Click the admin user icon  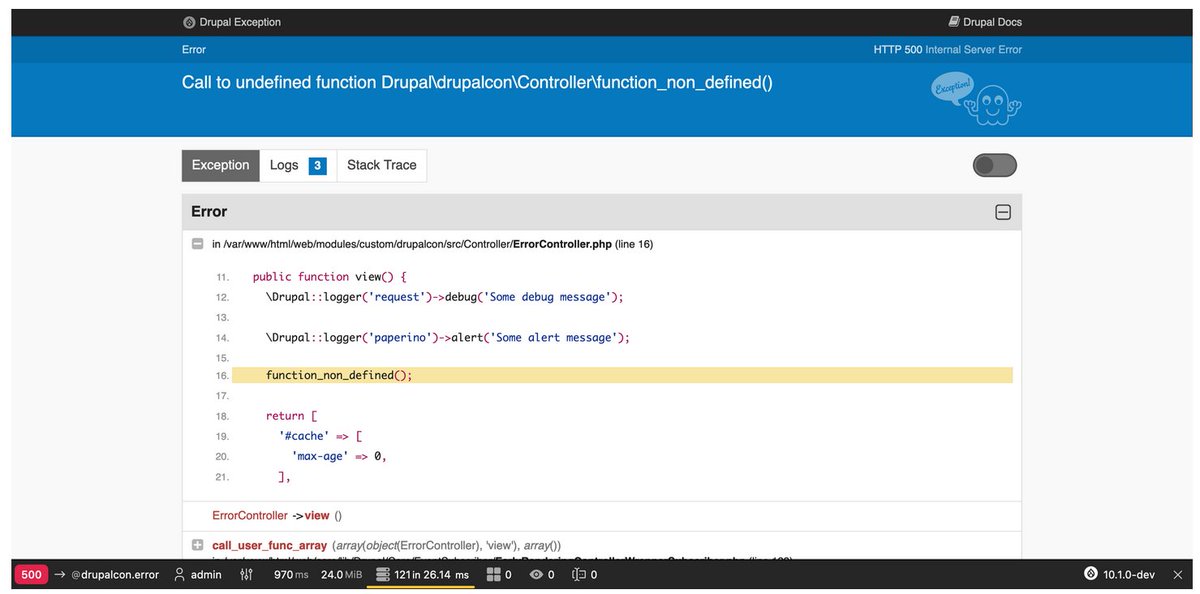[x=177, y=574]
